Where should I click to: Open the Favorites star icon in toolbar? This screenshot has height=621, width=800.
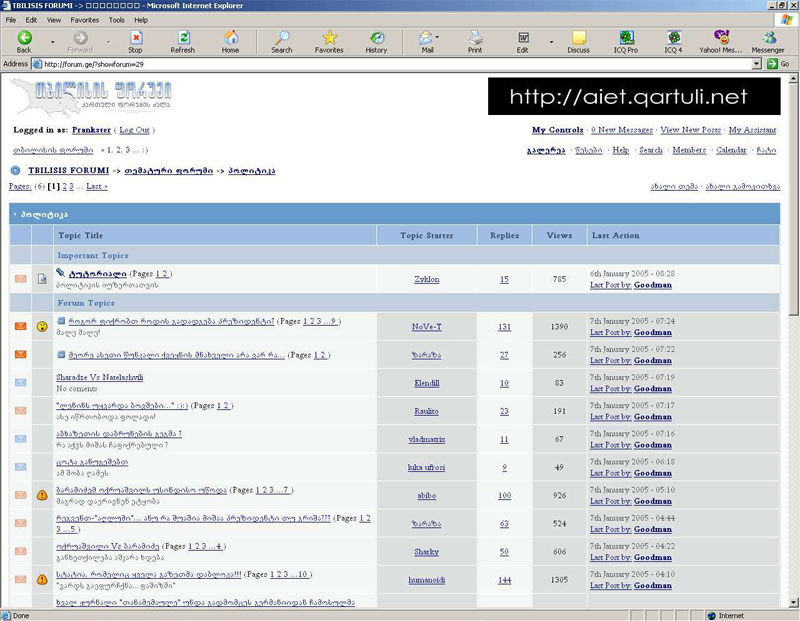point(329,40)
